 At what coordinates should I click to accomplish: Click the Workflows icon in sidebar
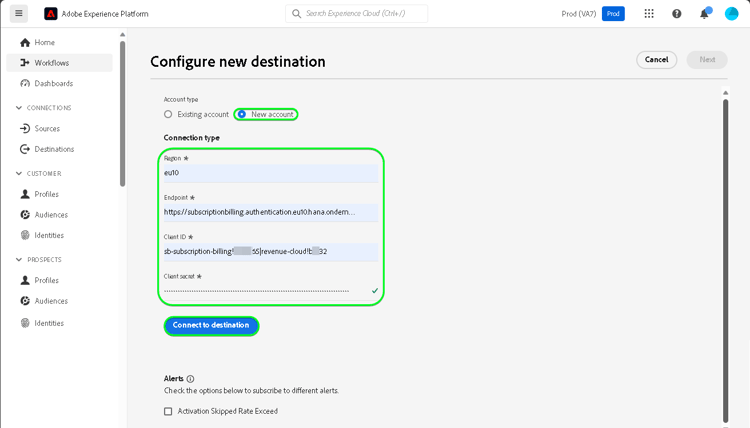(x=25, y=63)
